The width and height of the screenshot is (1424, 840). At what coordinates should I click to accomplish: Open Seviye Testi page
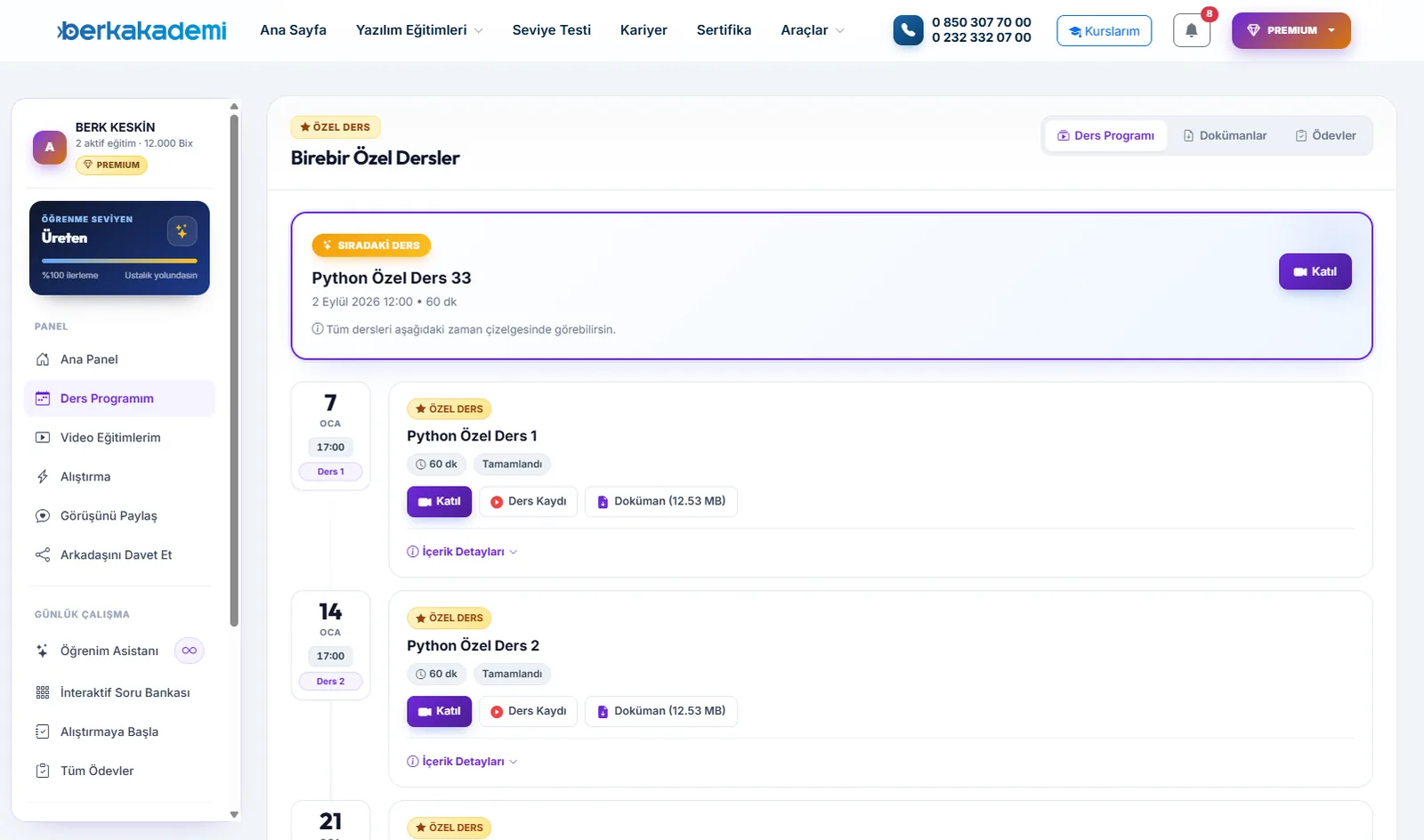tap(552, 30)
